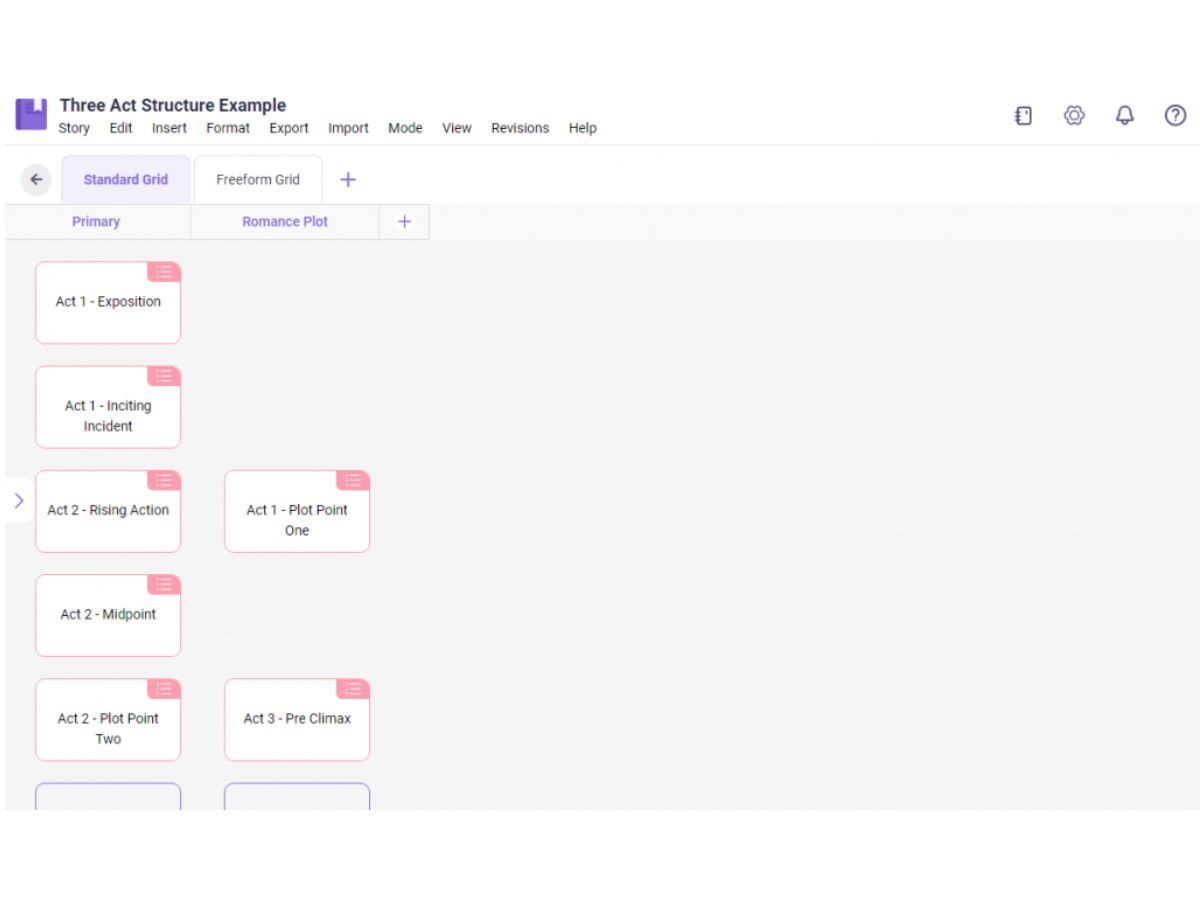The width and height of the screenshot is (1200, 900).
Task: Select the Act 1 - Exposition card
Action: point(108,303)
